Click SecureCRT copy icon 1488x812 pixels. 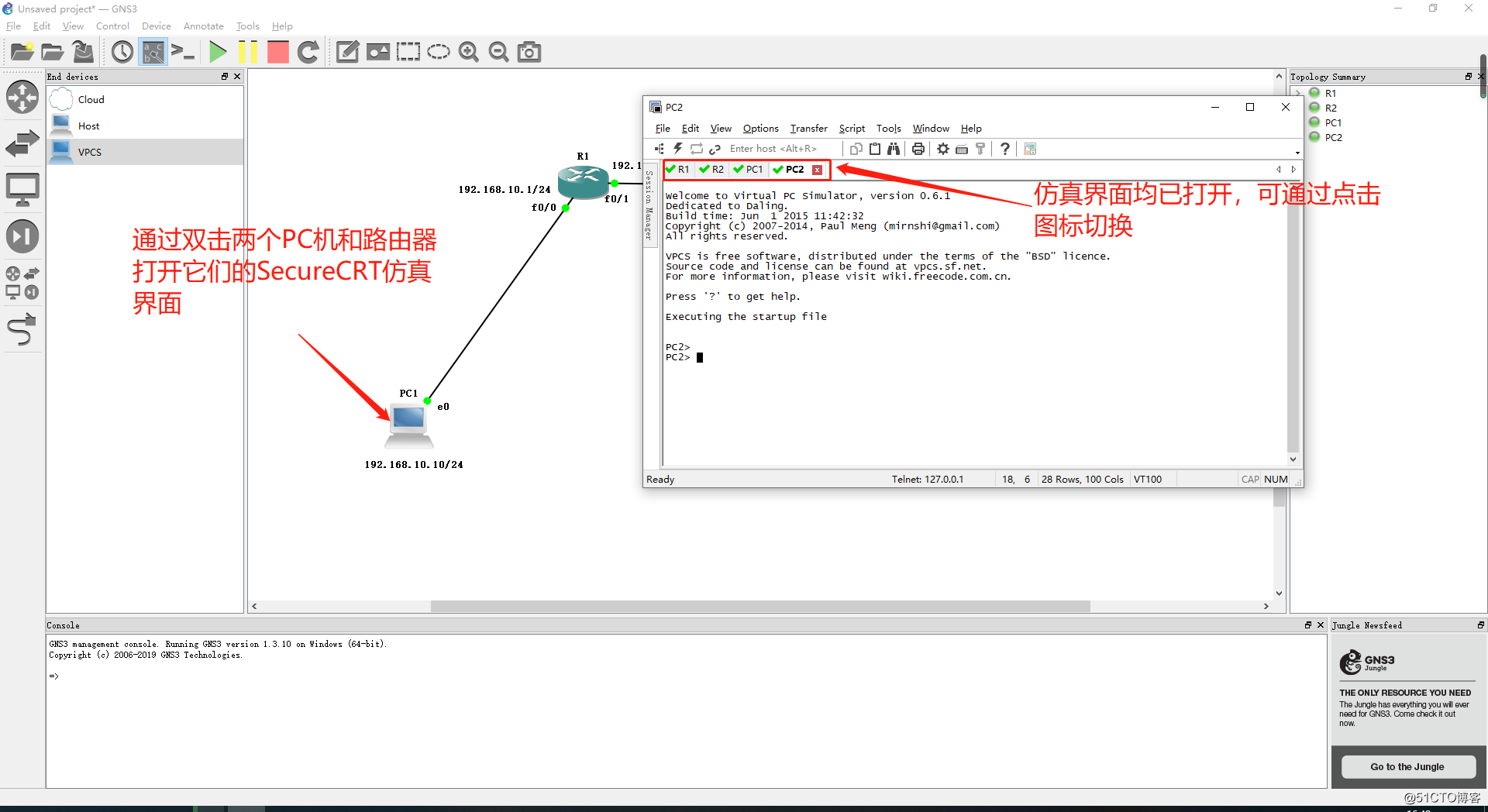(x=856, y=149)
